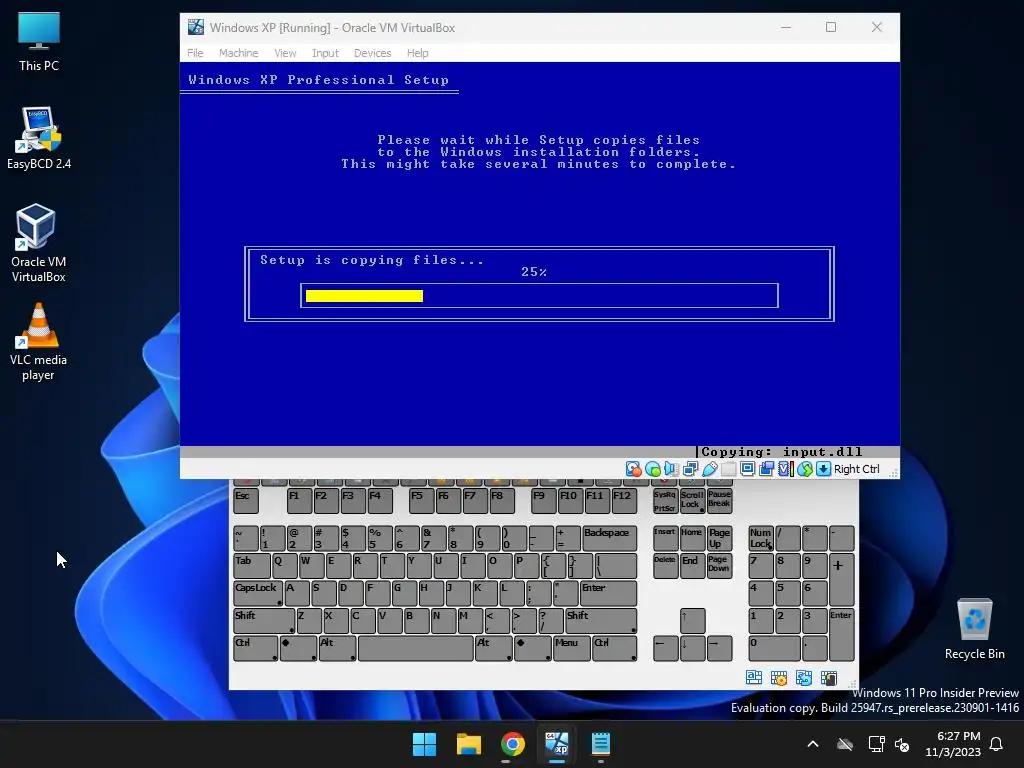Switch to Windows XP VM taskbar icon
This screenshot has height=768, width=1024.
(556, 744)
